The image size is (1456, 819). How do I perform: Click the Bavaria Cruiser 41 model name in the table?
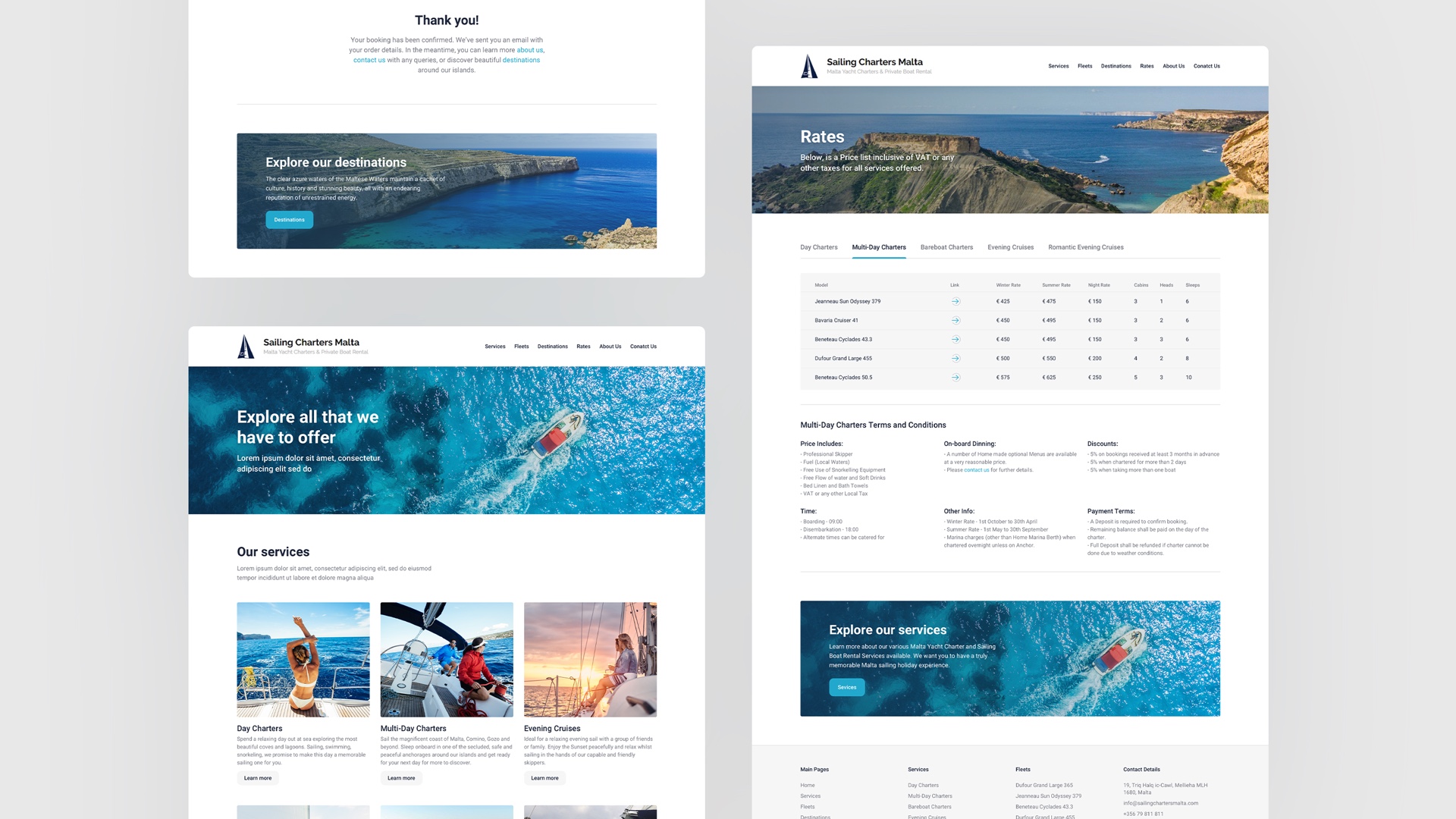click(836, 320)
